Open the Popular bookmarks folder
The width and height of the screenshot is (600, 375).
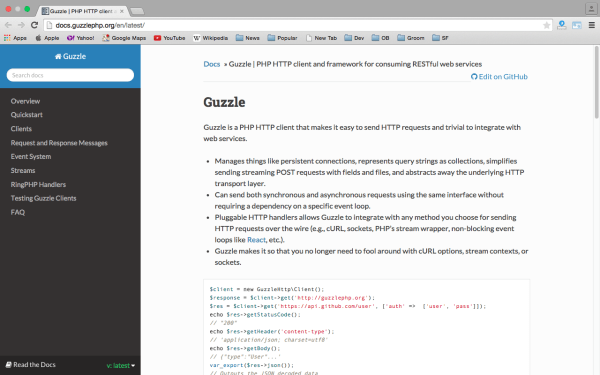(282, 38)
